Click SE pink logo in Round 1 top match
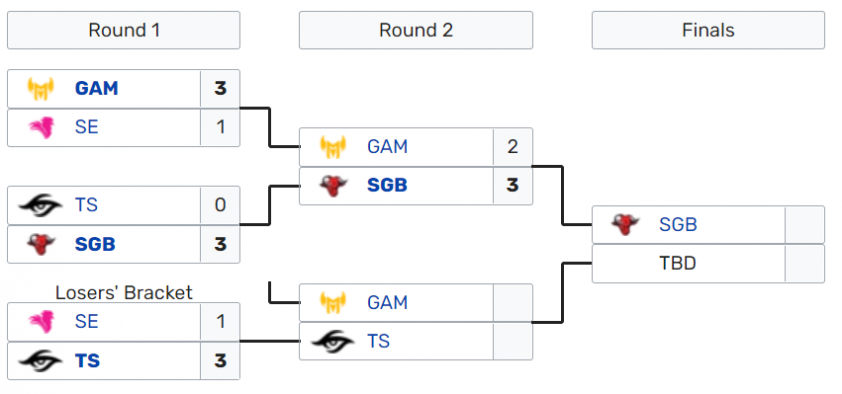The image size is (842, 394). click(x=41, y=128)
